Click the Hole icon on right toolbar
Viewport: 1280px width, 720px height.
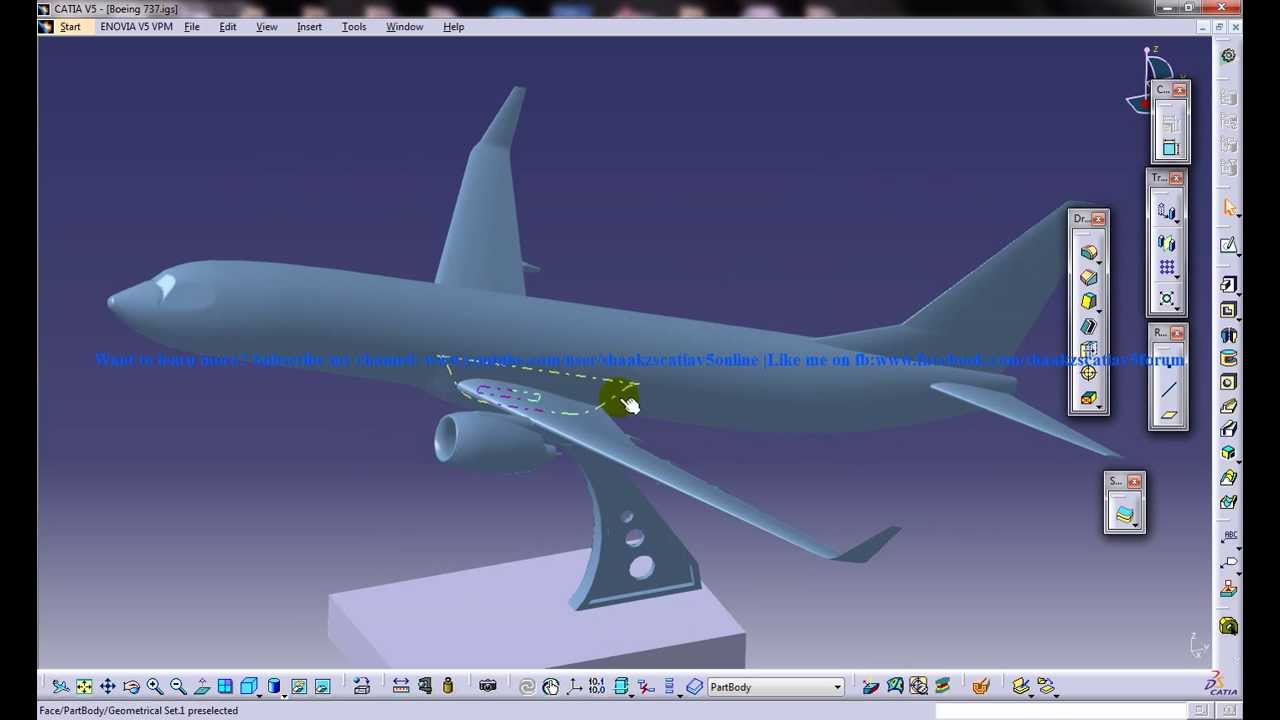tap(1229, 382)
